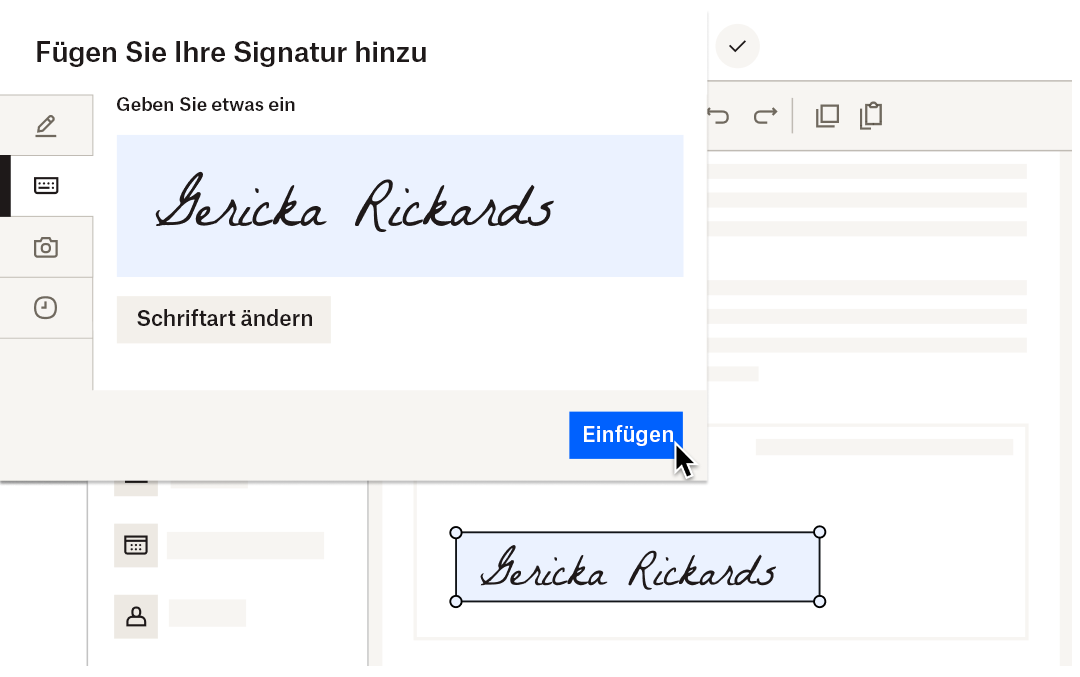Click the top-left resize handle of signature
The width and height of the screenshot is (1080, 677).
click(x=456, y=532)
